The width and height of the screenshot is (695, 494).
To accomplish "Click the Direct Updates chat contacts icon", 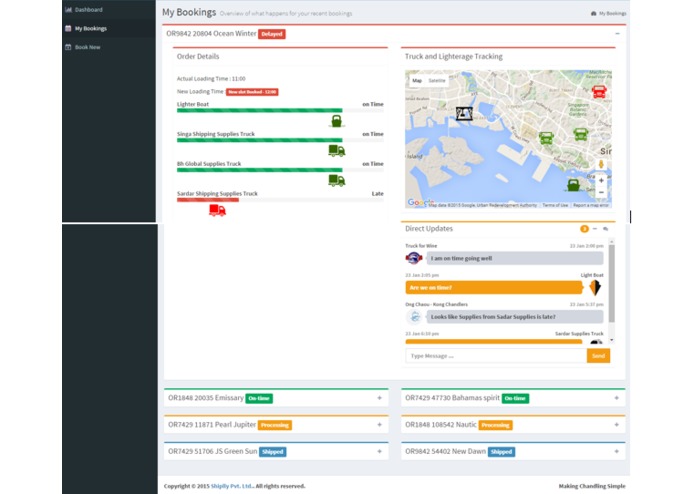I will pos(605,229).
